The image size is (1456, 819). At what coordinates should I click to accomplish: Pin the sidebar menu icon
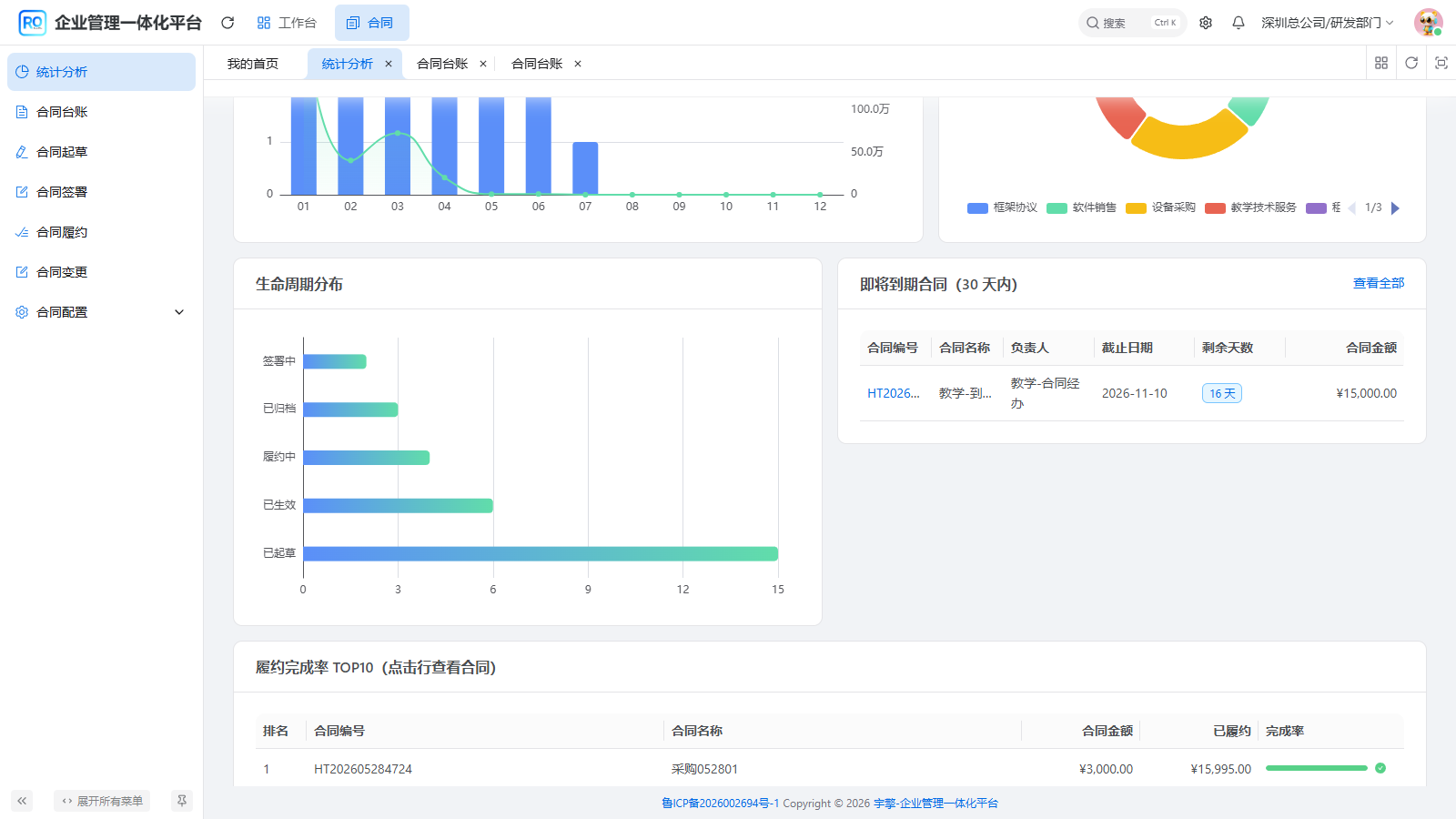182,801
